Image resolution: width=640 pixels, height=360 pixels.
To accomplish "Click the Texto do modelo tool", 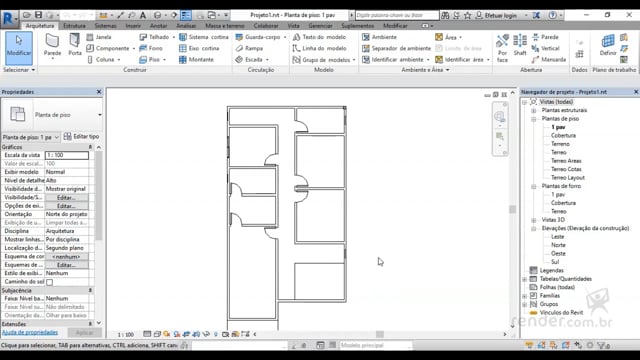I will point(319,37).
